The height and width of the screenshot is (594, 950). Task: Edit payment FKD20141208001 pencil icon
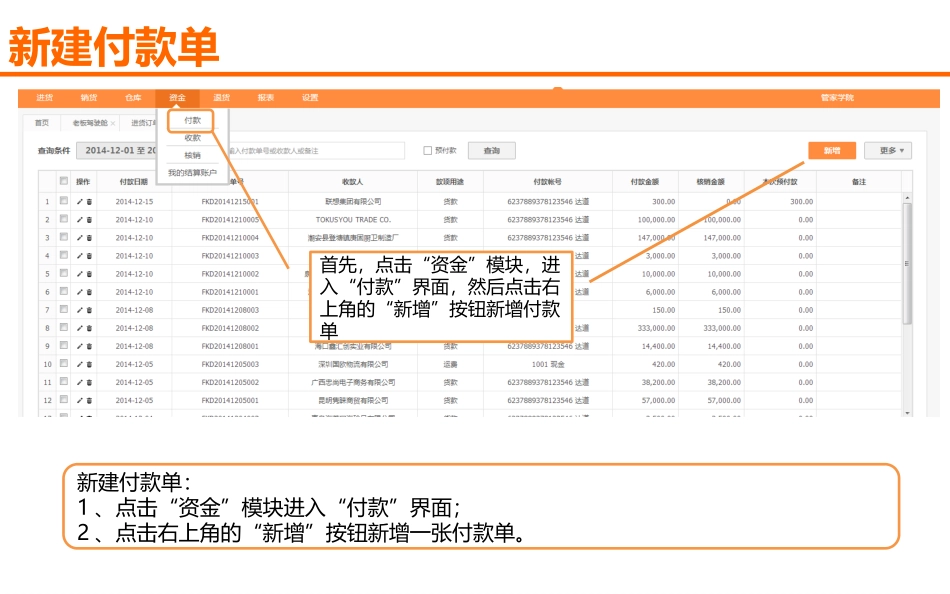coord(79,346)
